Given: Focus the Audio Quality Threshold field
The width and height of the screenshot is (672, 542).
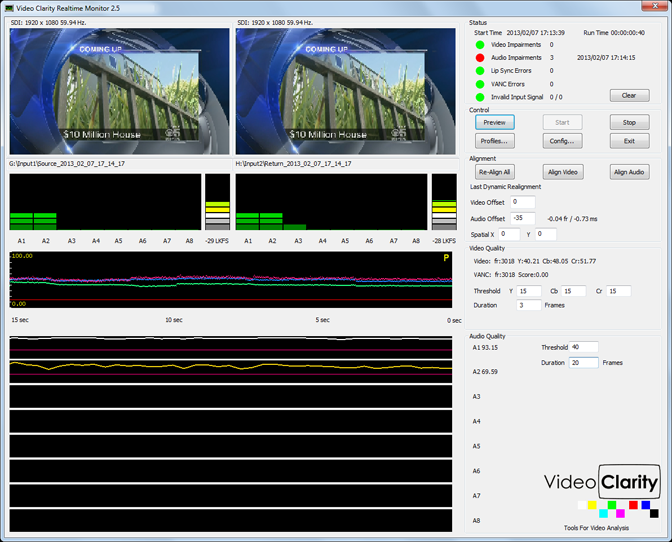Looking at the screenshot, I should (583, 347).
